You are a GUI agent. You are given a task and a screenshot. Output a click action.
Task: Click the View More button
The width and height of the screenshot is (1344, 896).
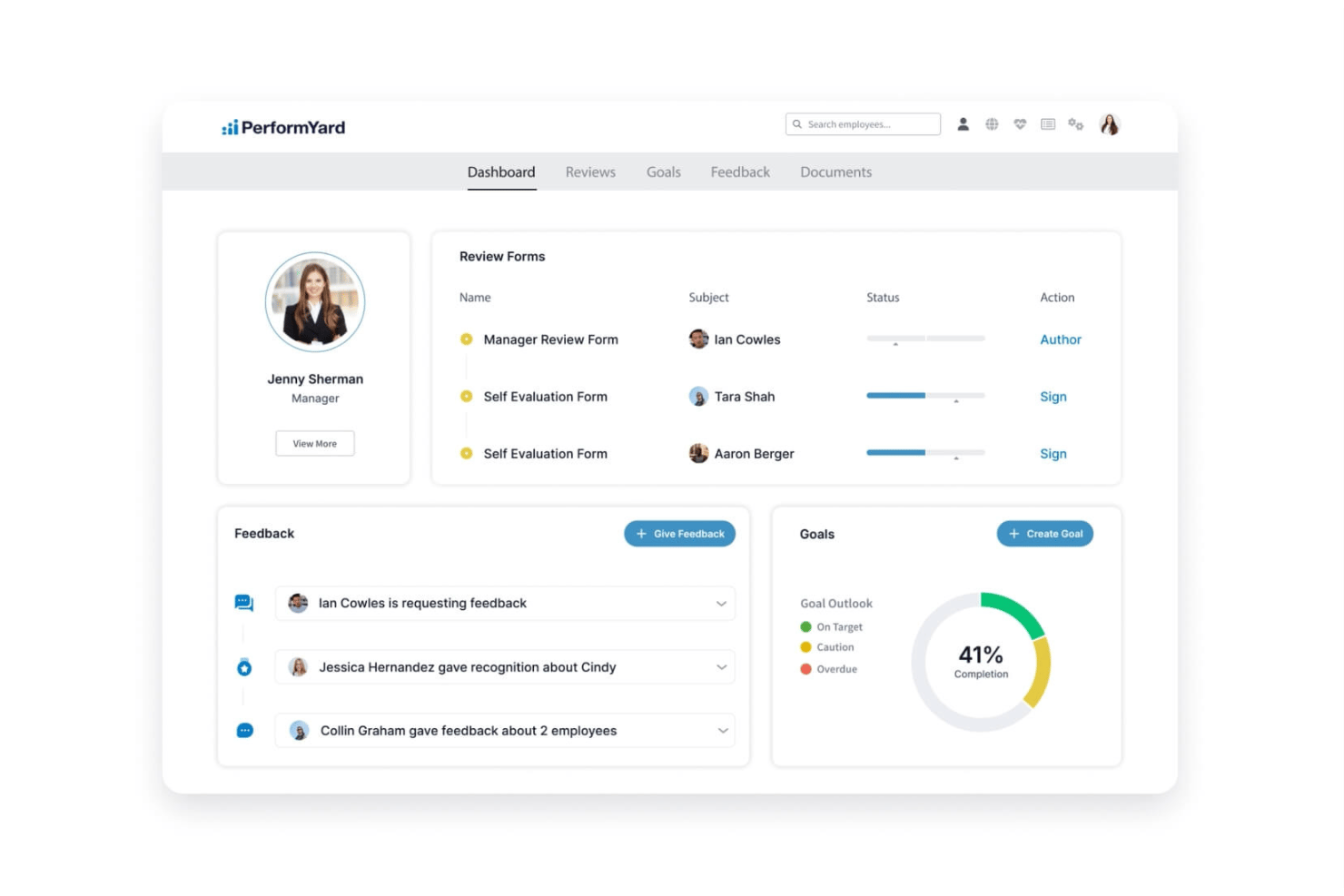pyautogui.click(x=315, y=444)
